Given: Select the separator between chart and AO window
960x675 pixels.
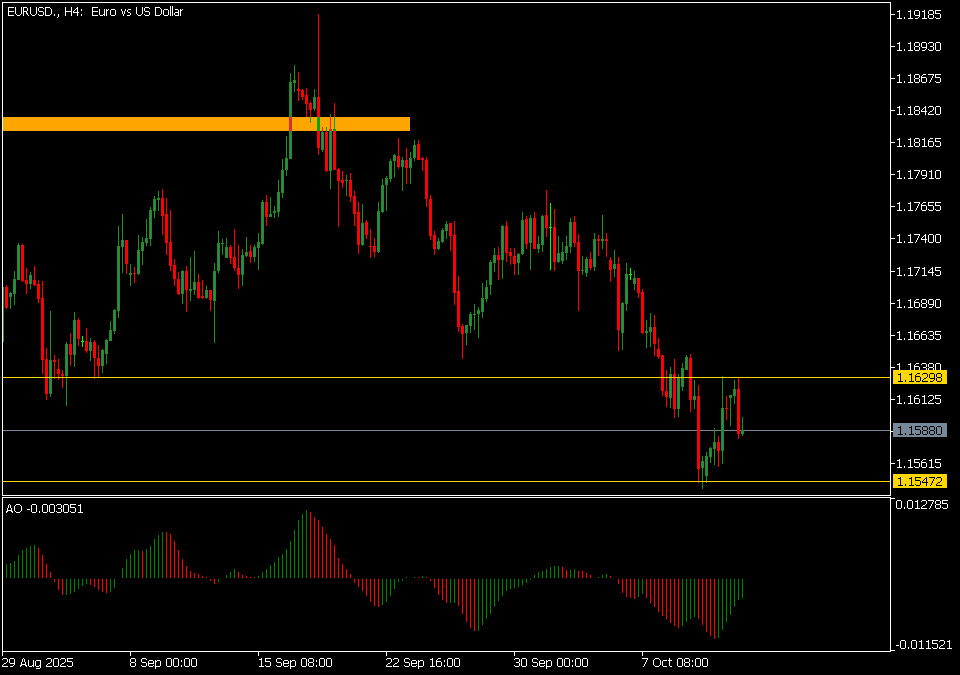Looking at the screenshot, I should pos(445,496).
